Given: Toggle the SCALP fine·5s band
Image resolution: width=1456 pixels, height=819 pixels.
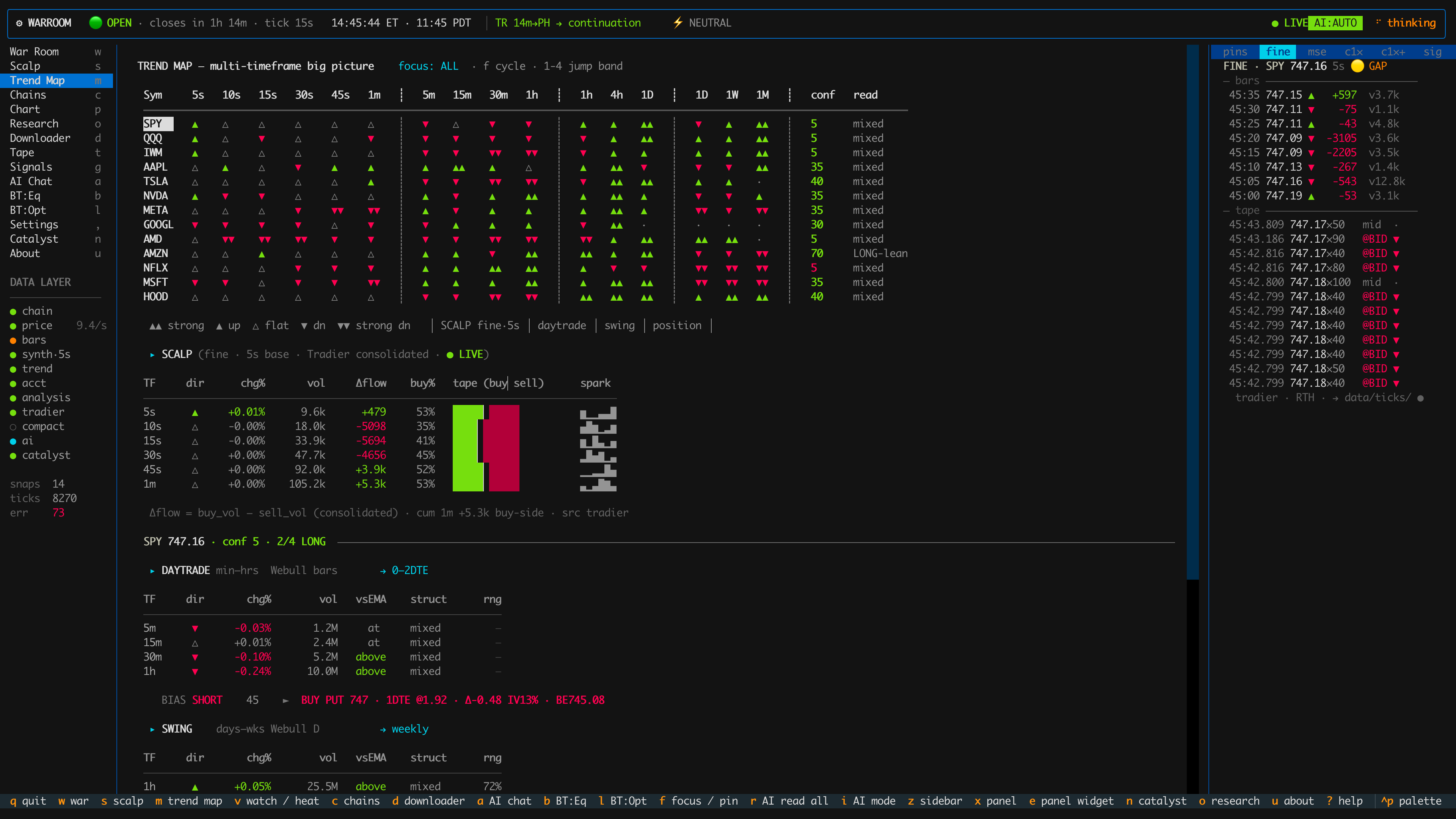Looking at the screenshot, I should click(x=480, y=326).
